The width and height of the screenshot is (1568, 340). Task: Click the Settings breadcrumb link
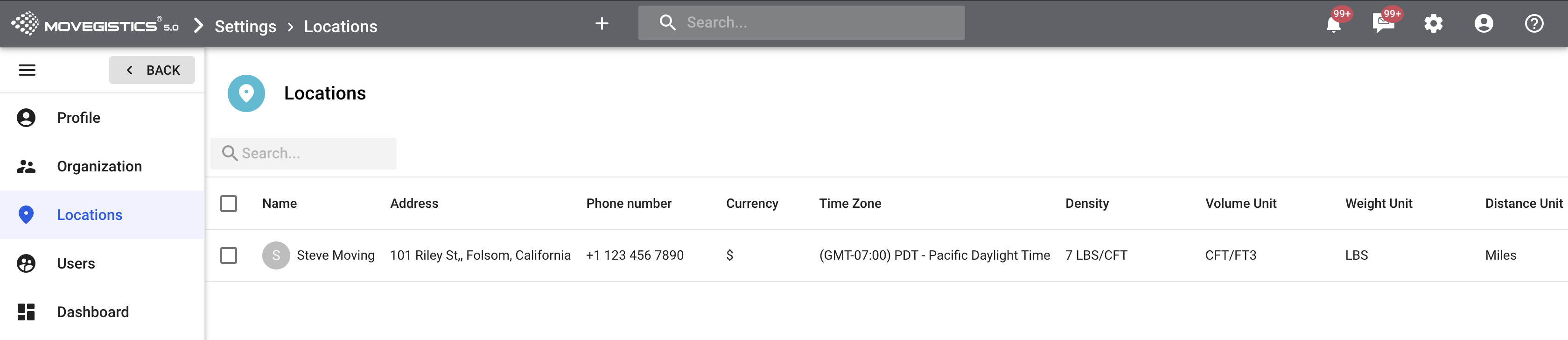[245, 26]
